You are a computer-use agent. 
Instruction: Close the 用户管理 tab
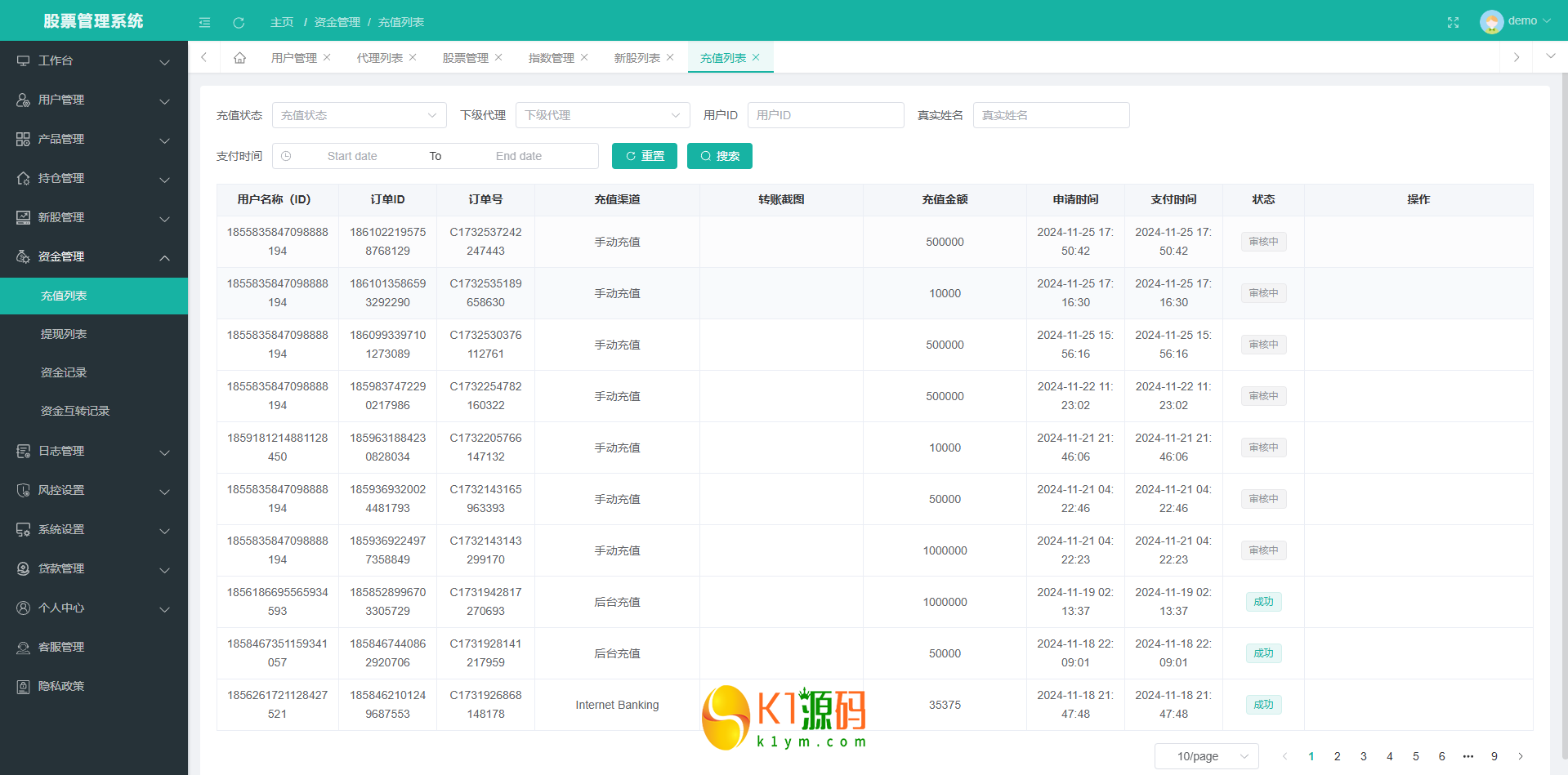click(327, 57)
